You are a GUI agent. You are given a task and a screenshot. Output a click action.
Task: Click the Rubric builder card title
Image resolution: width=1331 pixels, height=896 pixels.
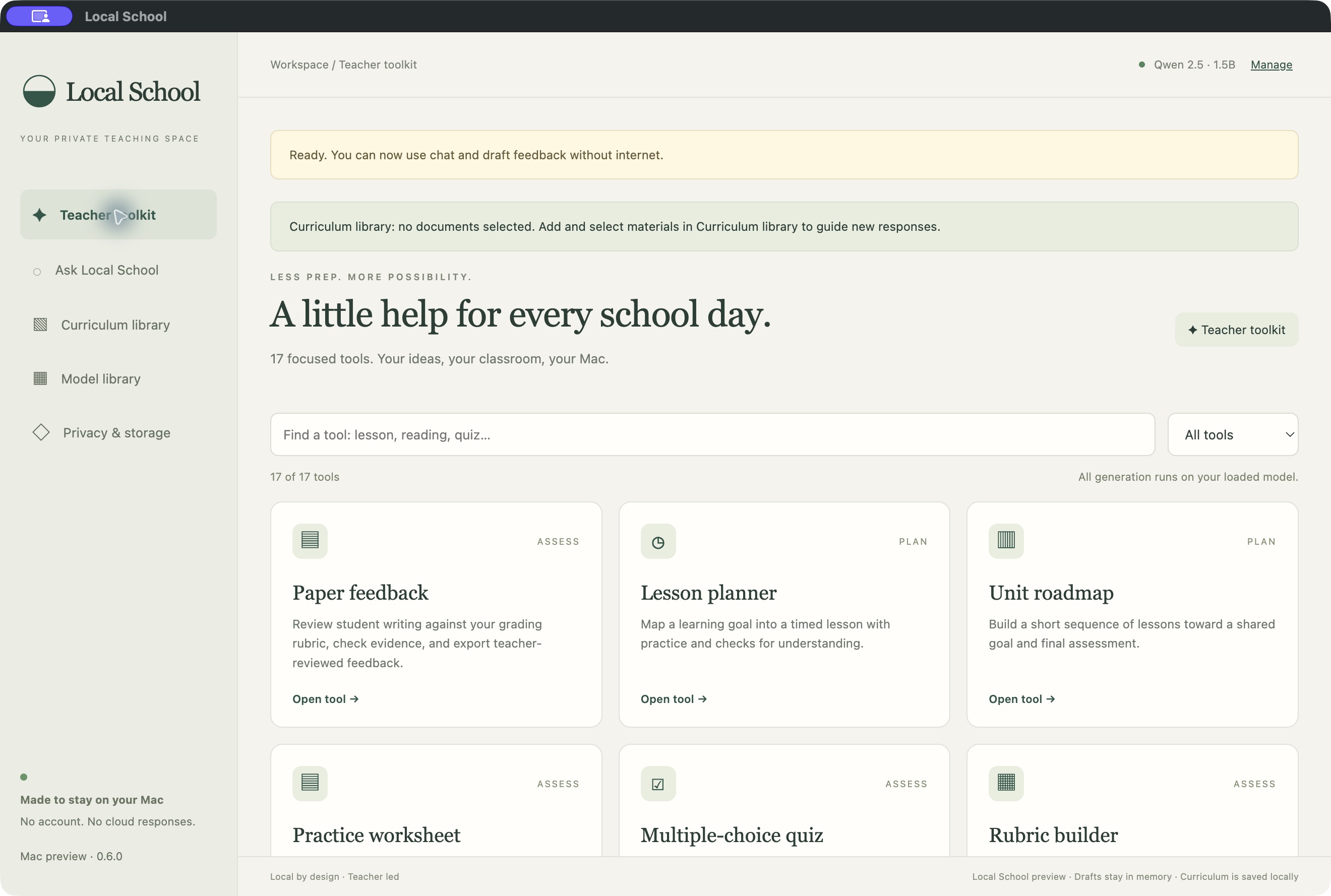click(1053, 835)
